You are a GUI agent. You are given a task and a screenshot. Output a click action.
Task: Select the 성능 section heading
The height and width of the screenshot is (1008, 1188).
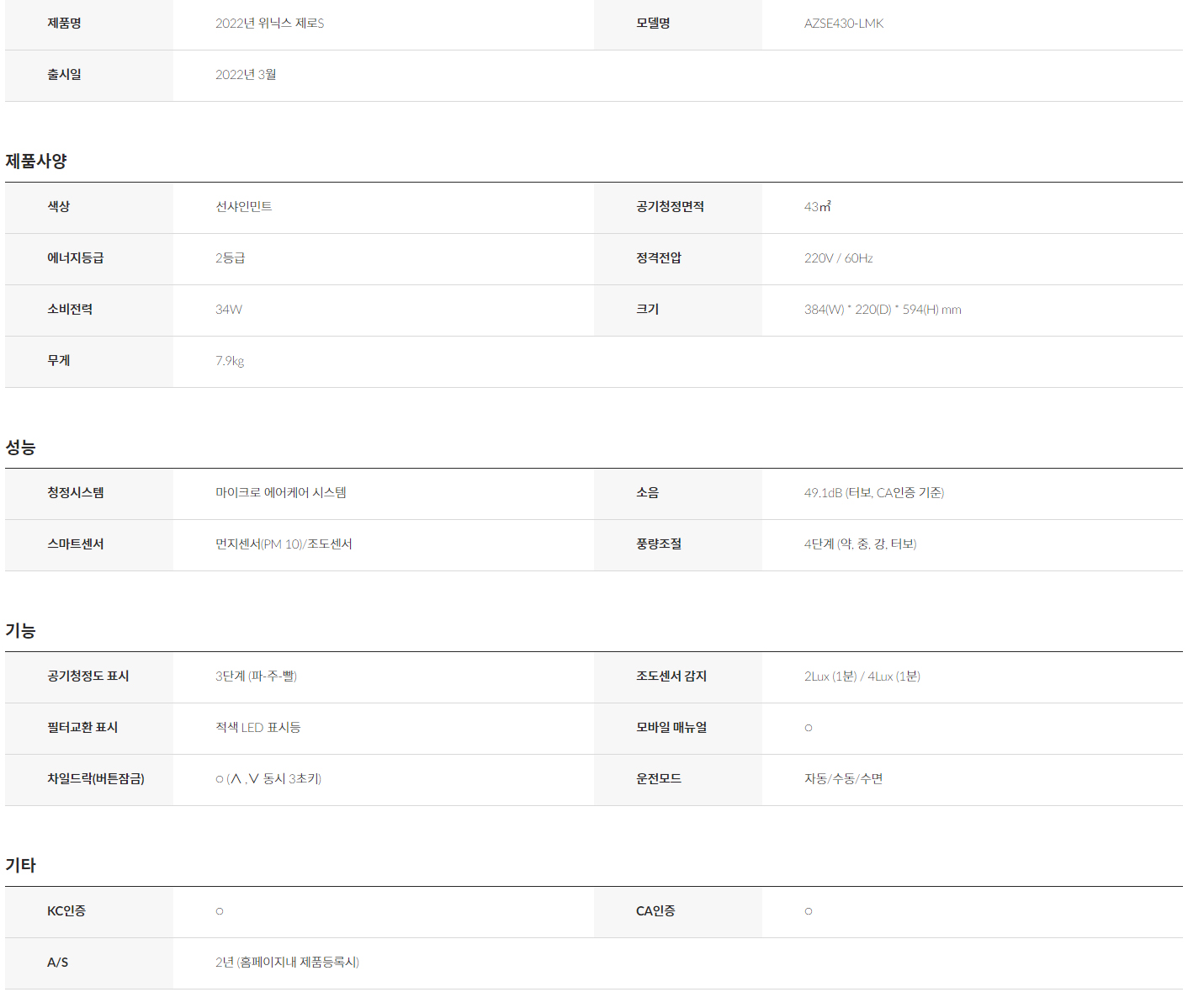pyautogui.click(x=20, y=447)
